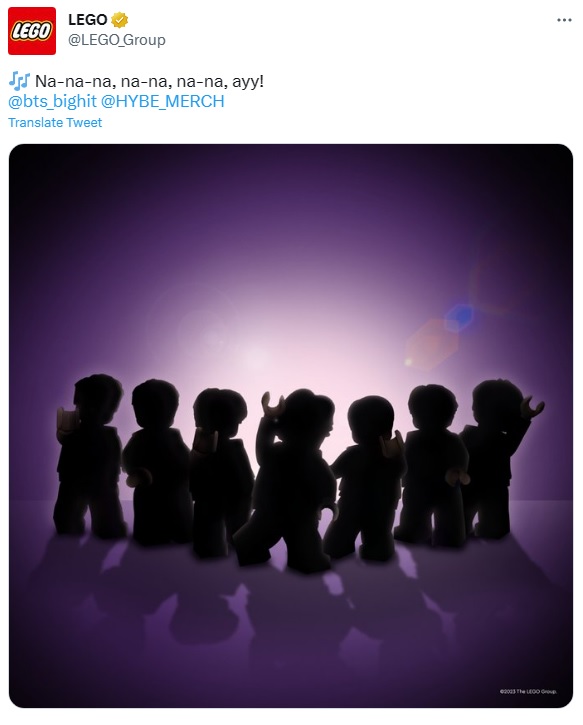
Task: Open the LEGO display name profile
Action: pyautogui.click(x=87, y=20)
